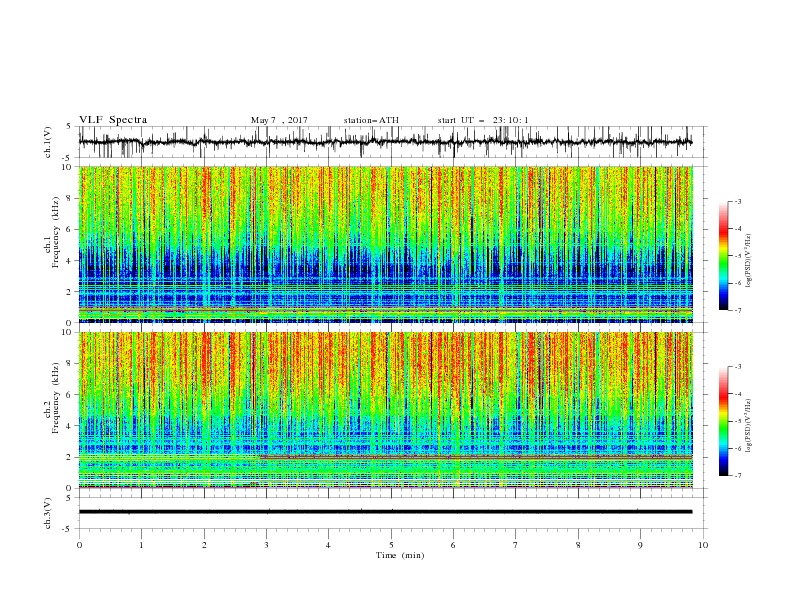Click the ch.2 colorbar 'log(PSD)(V²/Hz)' label
The image size is (792, 612).
click(748, 426)
